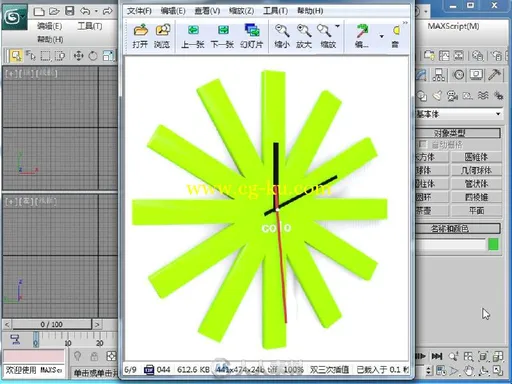Click the 浏览 browse toolbar icon
Image resolution: width=512 pixels, height=384 pixels.
(x=162, y=36)
